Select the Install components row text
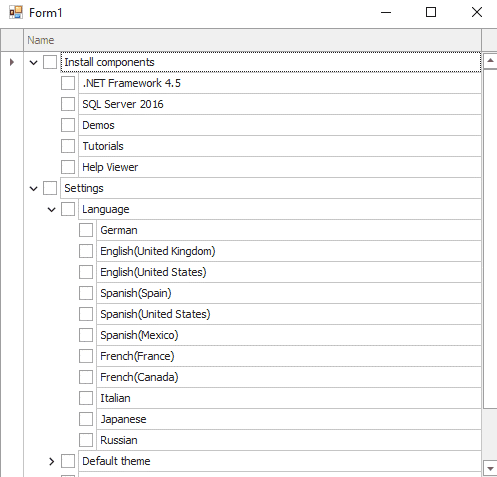 pyautogui.click(x=109, y=62)
